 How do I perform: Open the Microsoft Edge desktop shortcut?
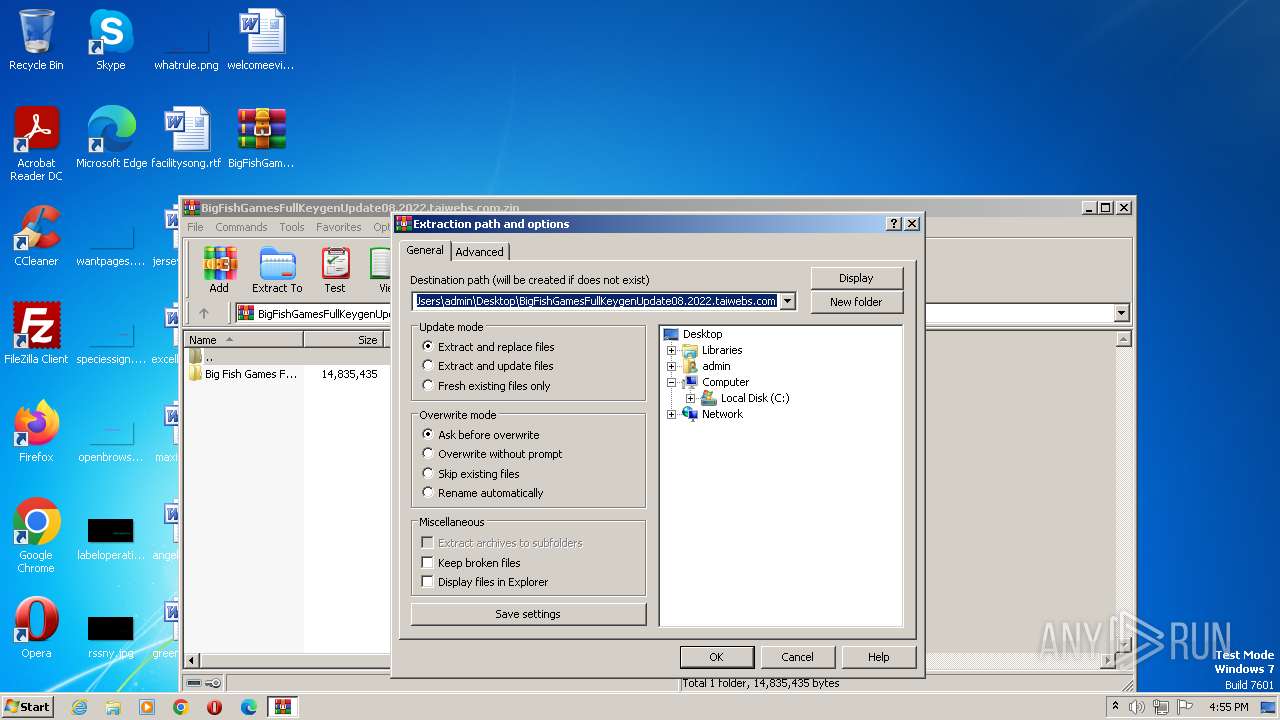pyautogui.click(x=111, y=138)
